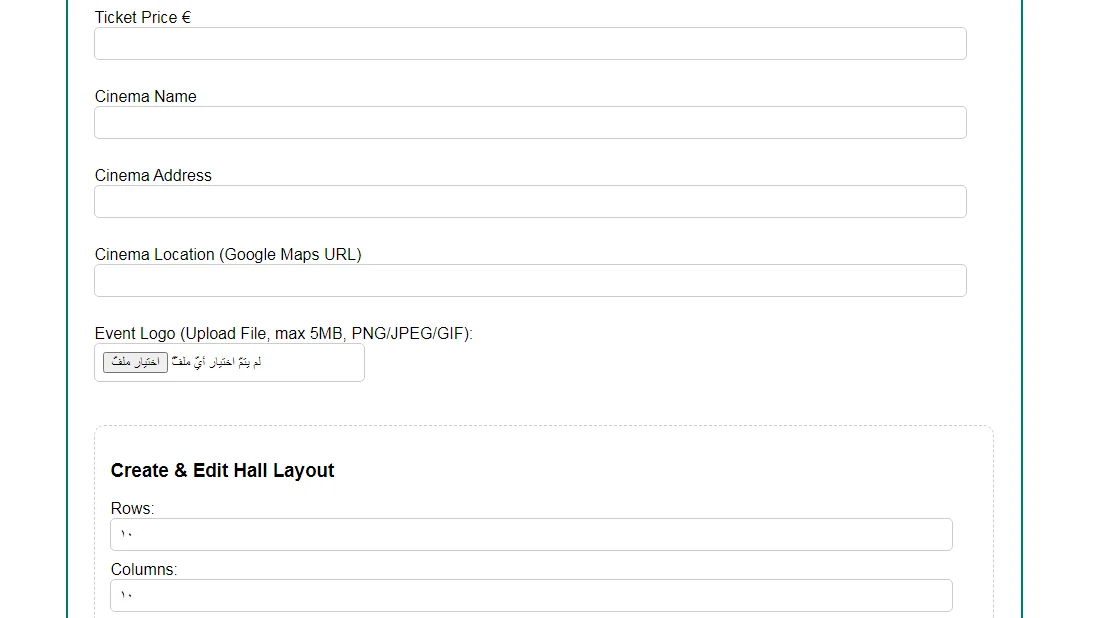The height and width of the screenshot is (618, 1098).
Task: Select the Cinema Address label text
Action: (x=153, y=175)
